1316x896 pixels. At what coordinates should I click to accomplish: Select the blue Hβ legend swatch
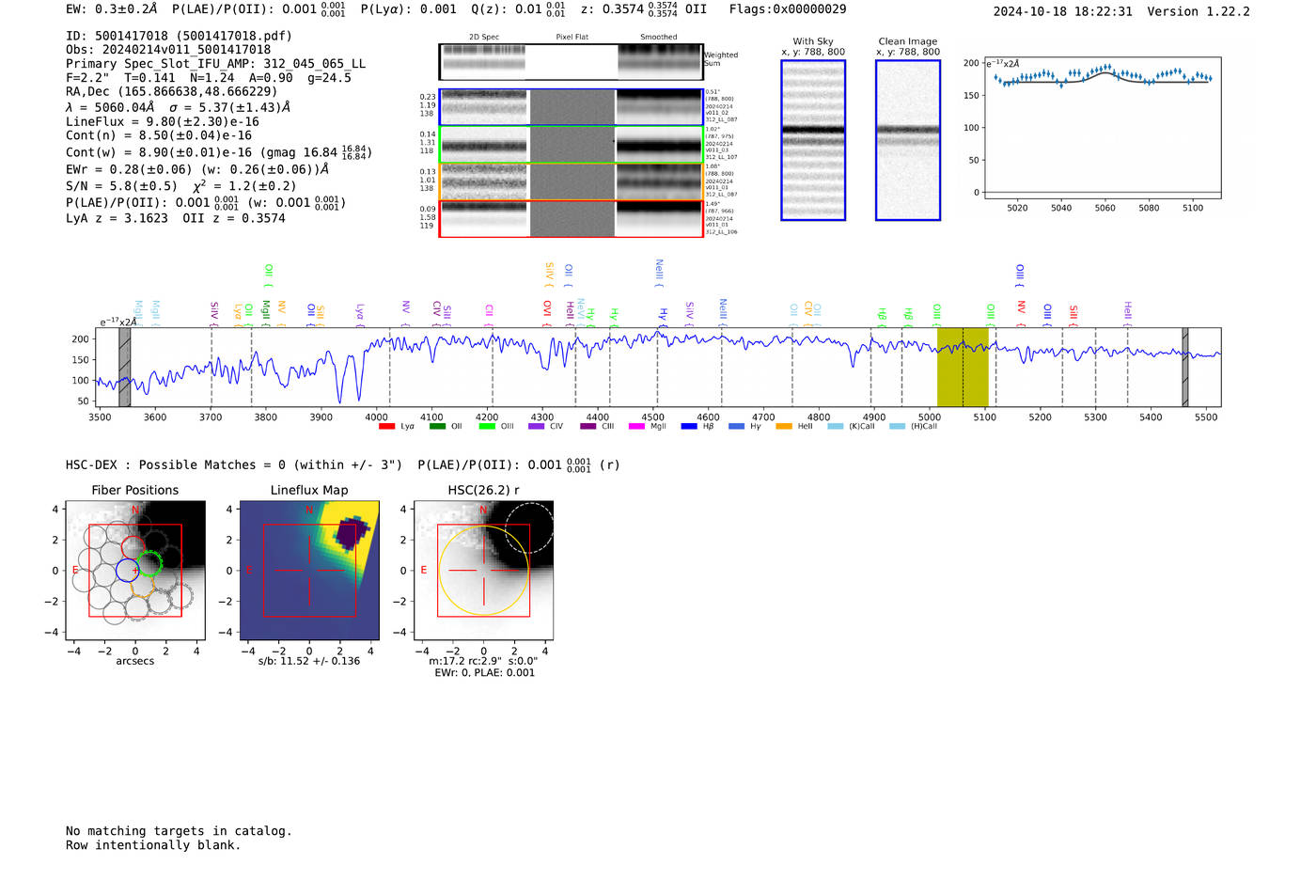tap(689, 427)
